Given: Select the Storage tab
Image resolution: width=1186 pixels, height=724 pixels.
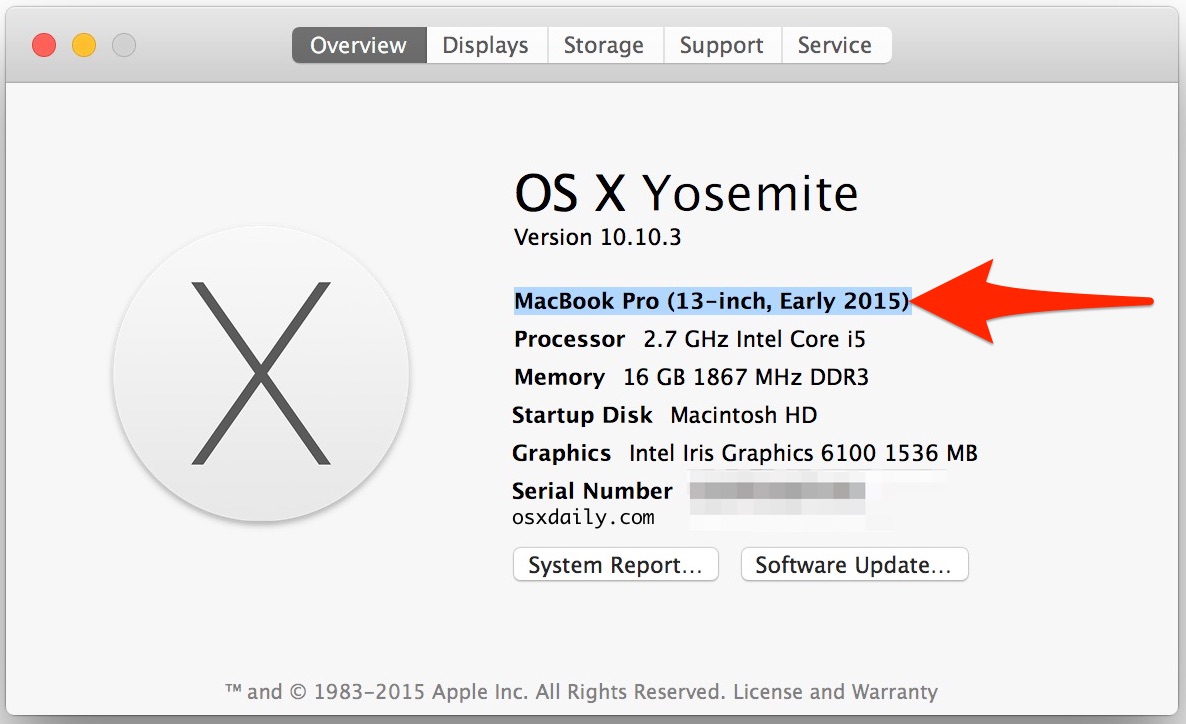Looking at the screenshot, I should tap(604, 45).
